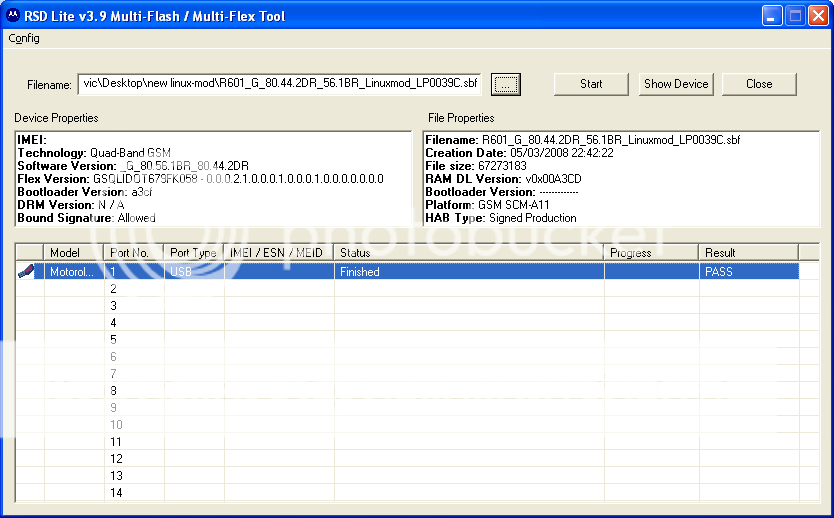Maximize the RSD Lite window
834x518 pixels.
[794, 15]
